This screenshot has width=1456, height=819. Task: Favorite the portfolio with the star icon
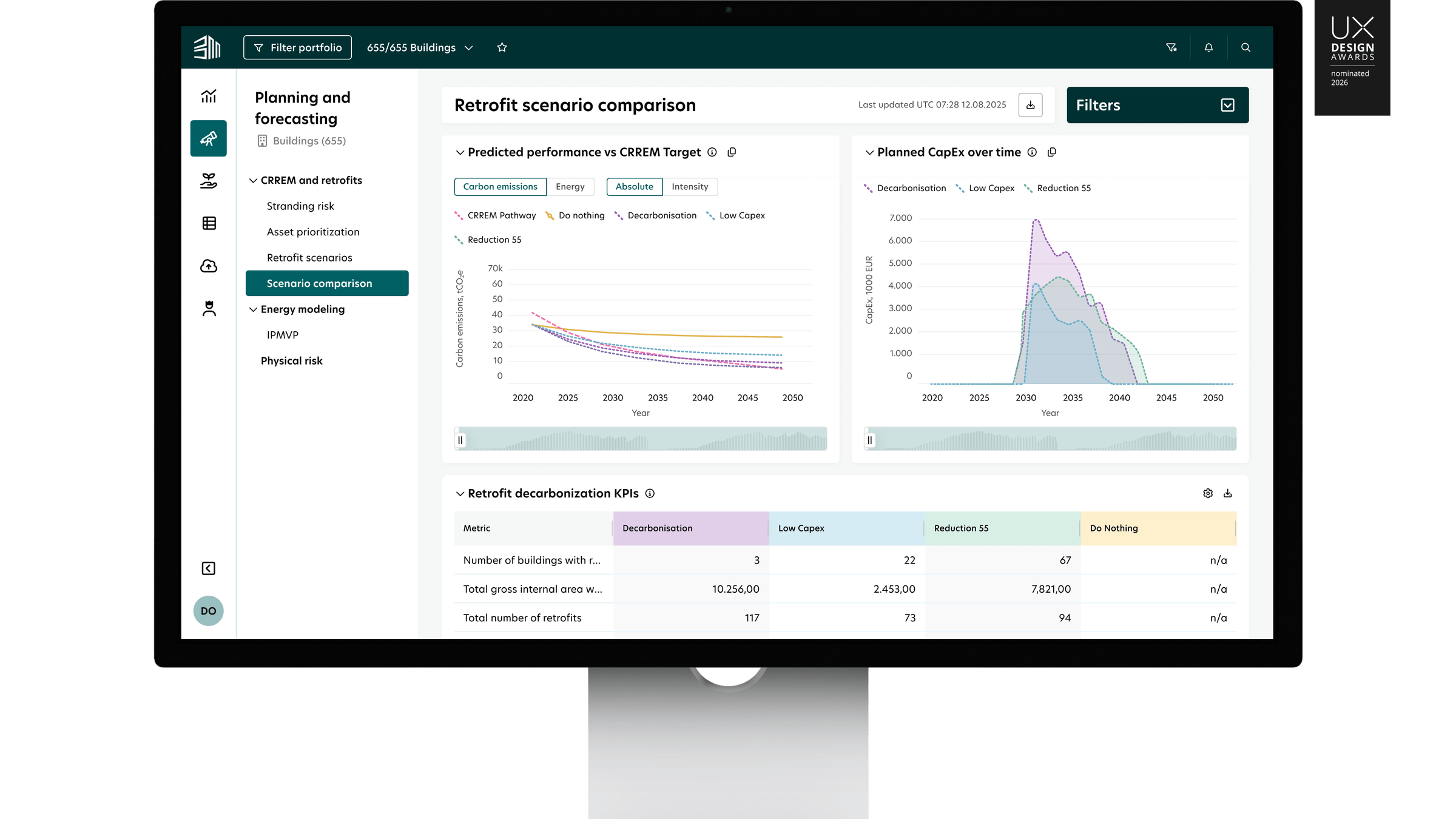click(502, 47)
